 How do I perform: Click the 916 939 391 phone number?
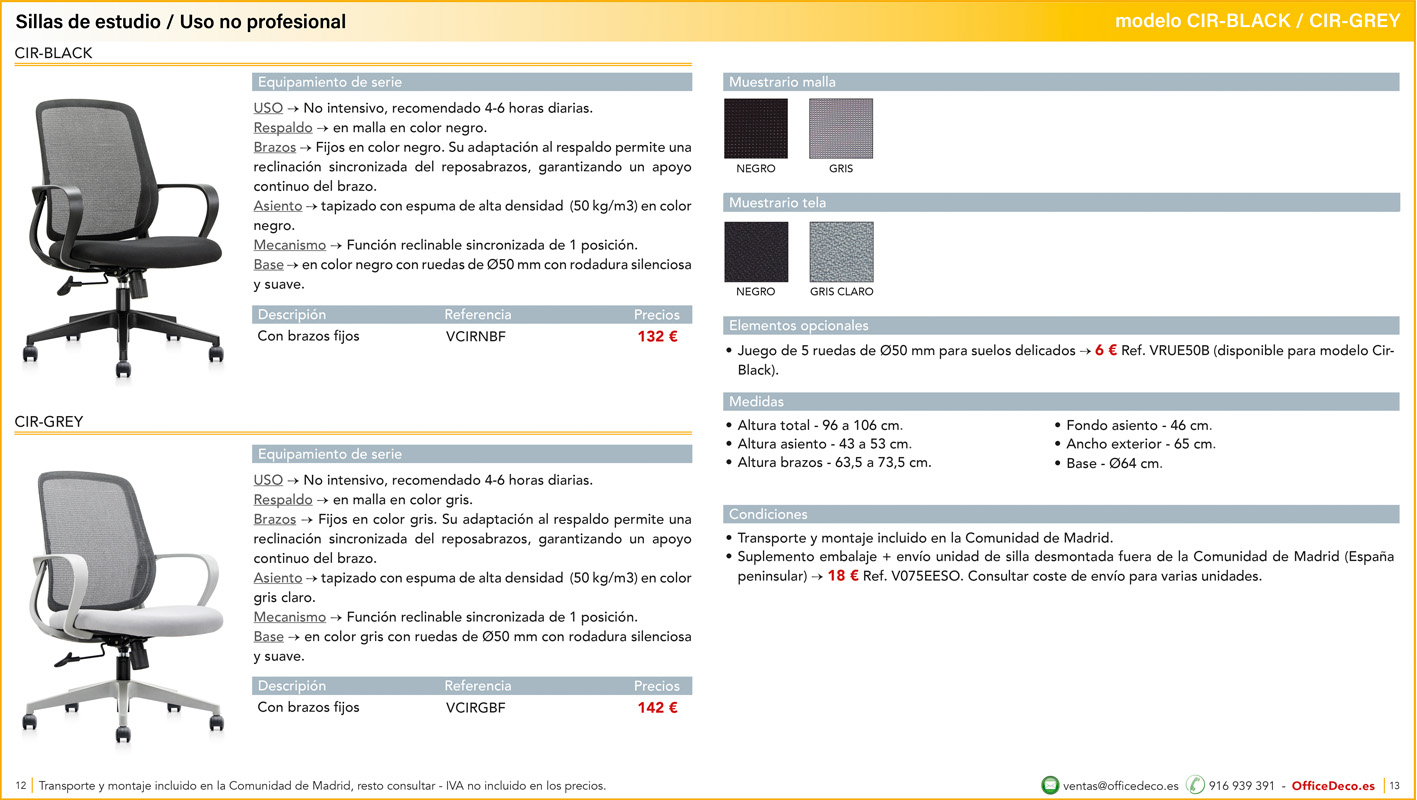1241,786
